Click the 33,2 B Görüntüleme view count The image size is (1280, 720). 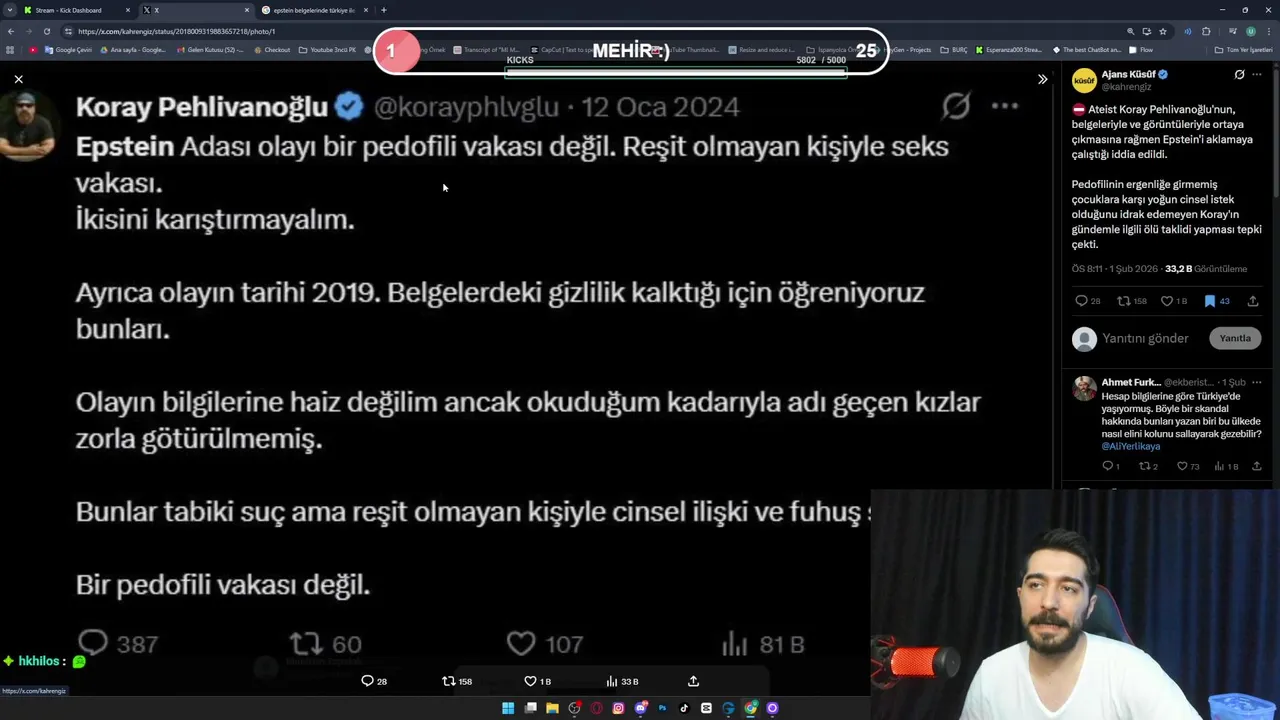point(1206,269)
